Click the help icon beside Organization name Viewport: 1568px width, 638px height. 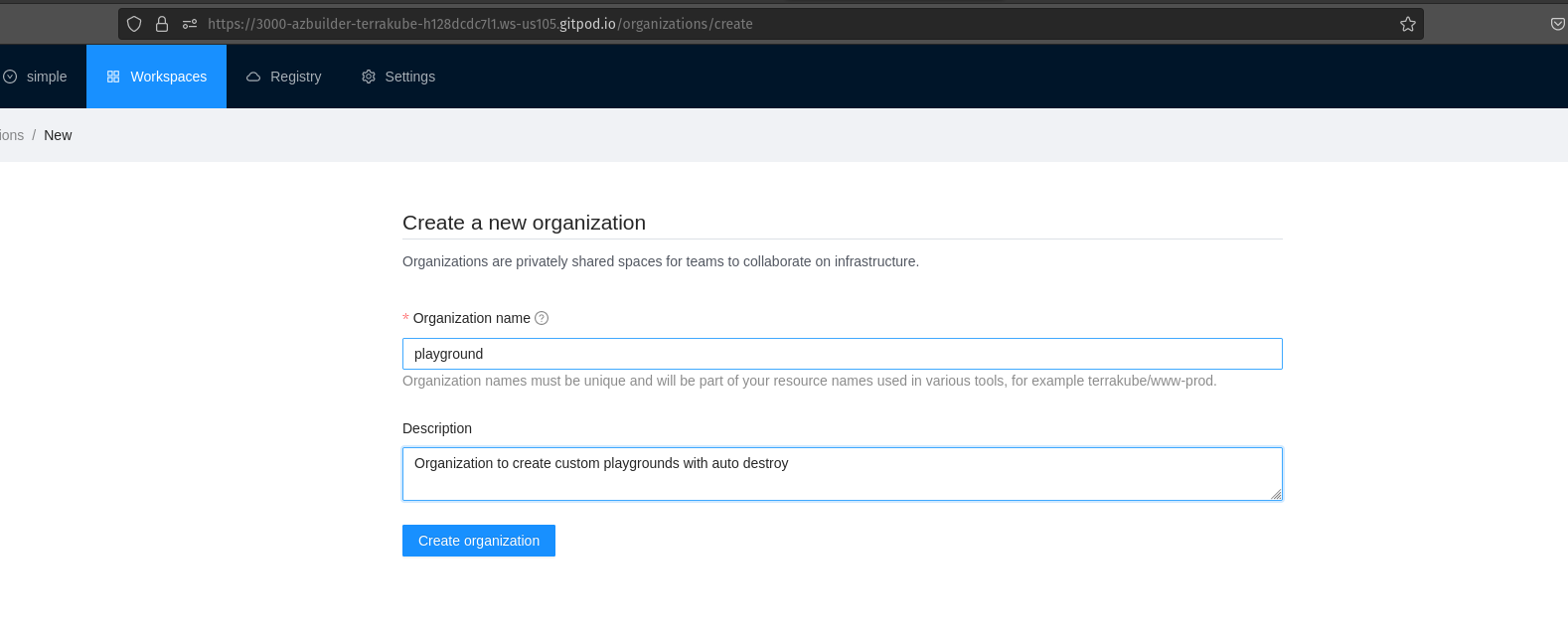[x=542, y=318]
